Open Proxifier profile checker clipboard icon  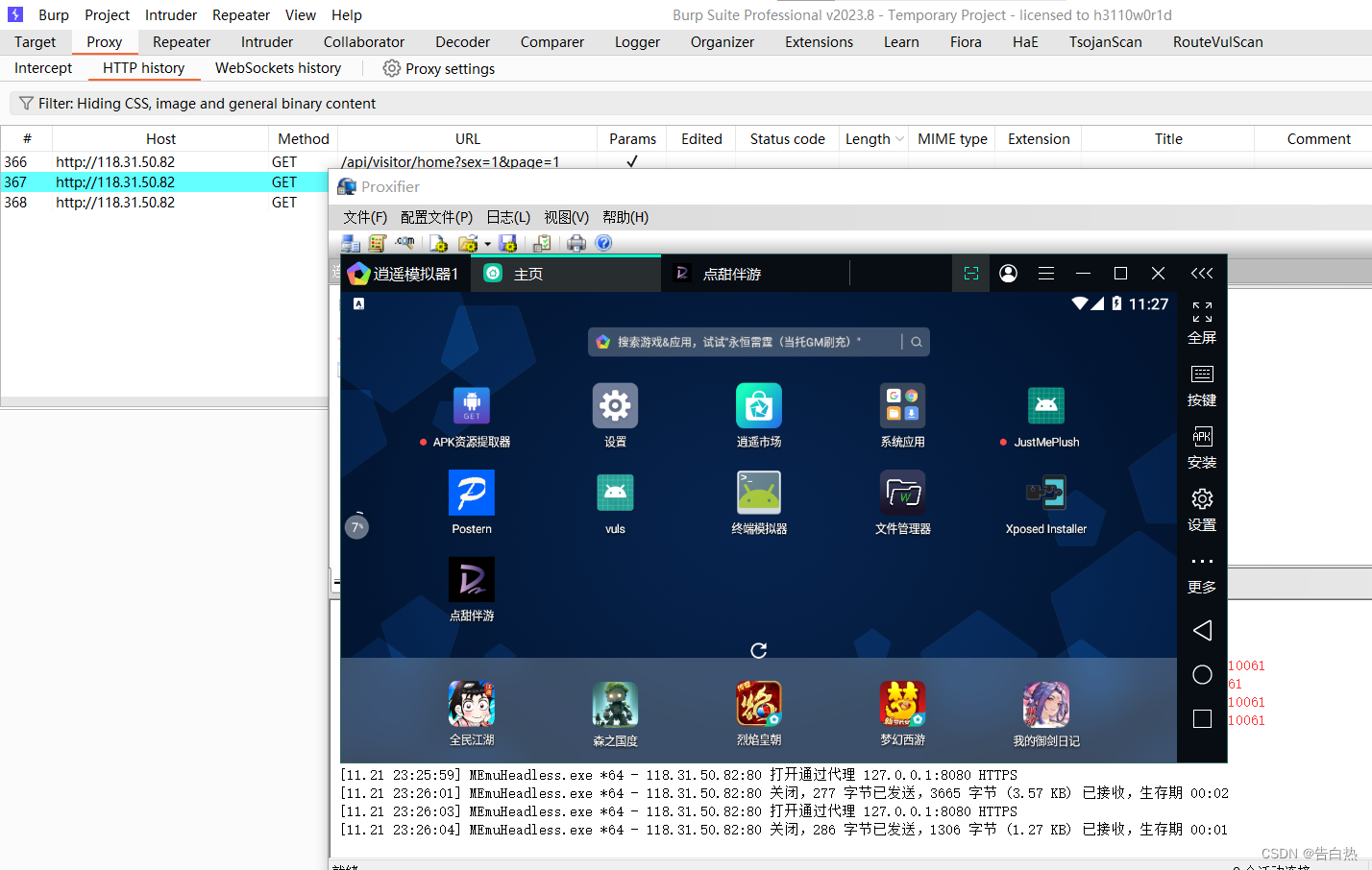pos(543,244)
